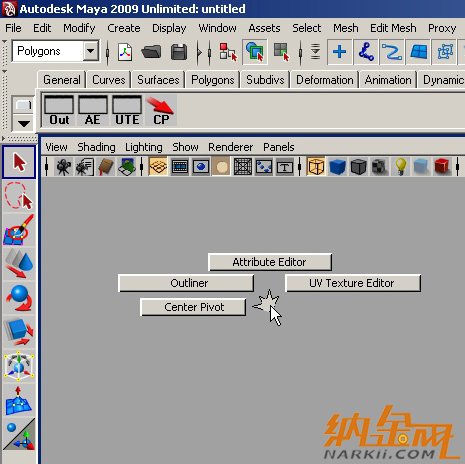465x464 pixels.
Task: Open the Edit Mesh menu
Action: (393, 28)
